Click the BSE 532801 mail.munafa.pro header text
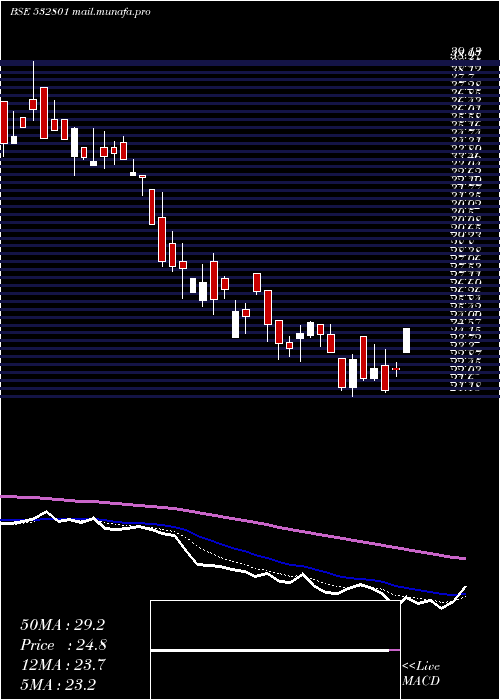The width and height of the screenshot is (500, 700). tap(80, 12)
